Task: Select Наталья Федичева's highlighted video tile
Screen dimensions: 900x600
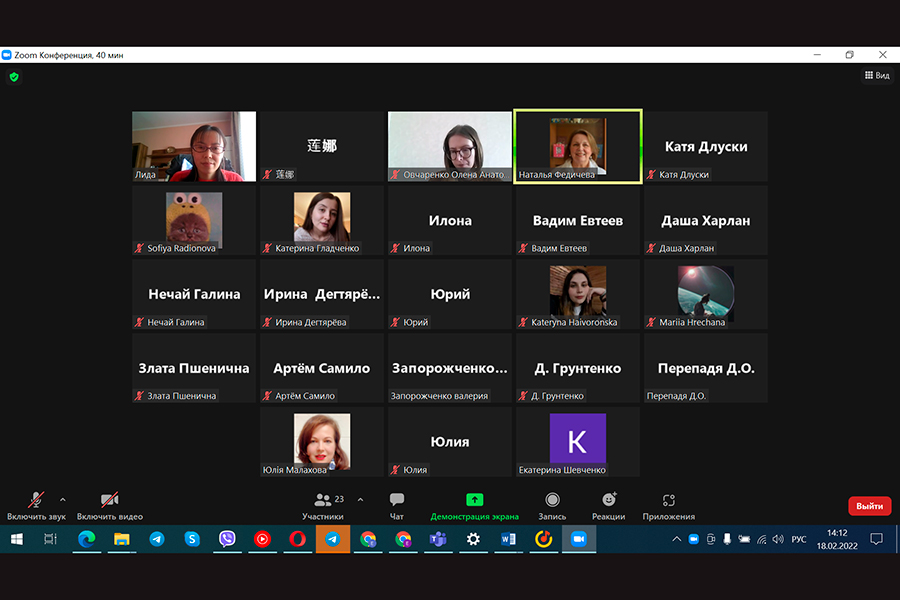Action: (x=577, y=146)
